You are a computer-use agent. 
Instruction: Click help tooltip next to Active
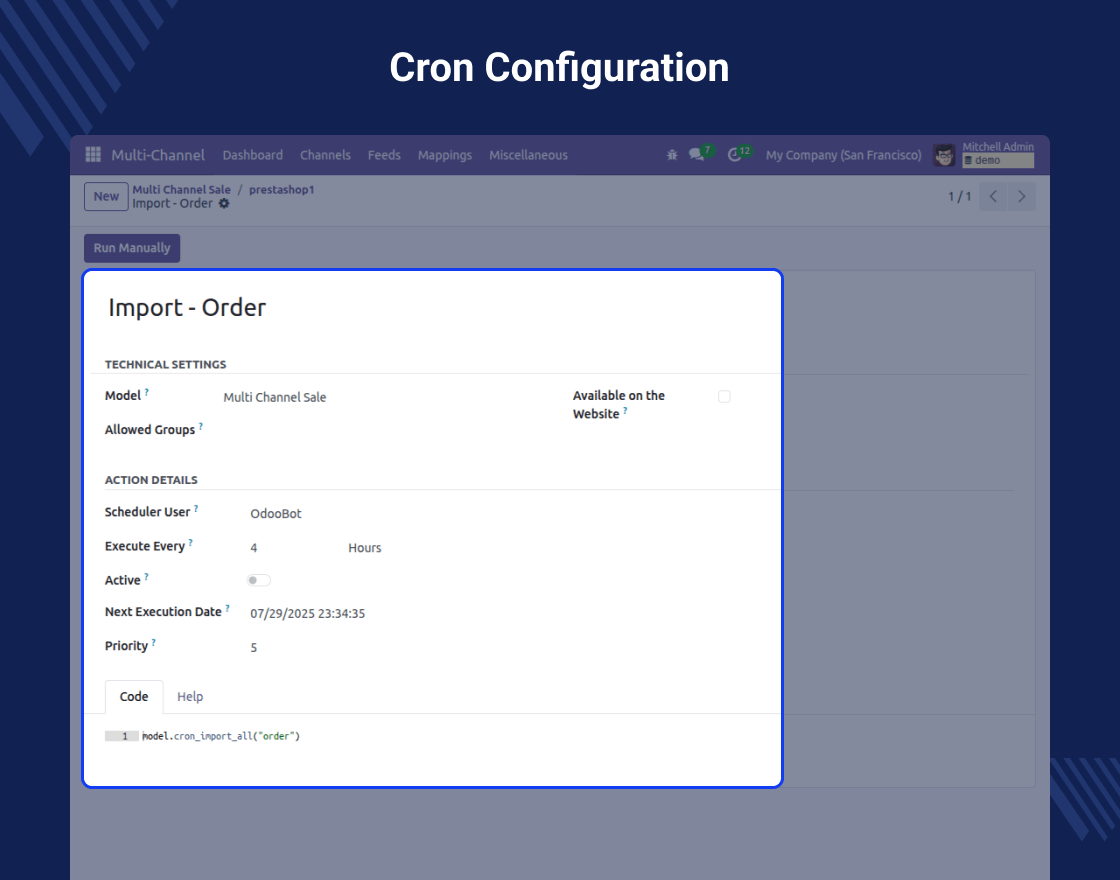146,577
